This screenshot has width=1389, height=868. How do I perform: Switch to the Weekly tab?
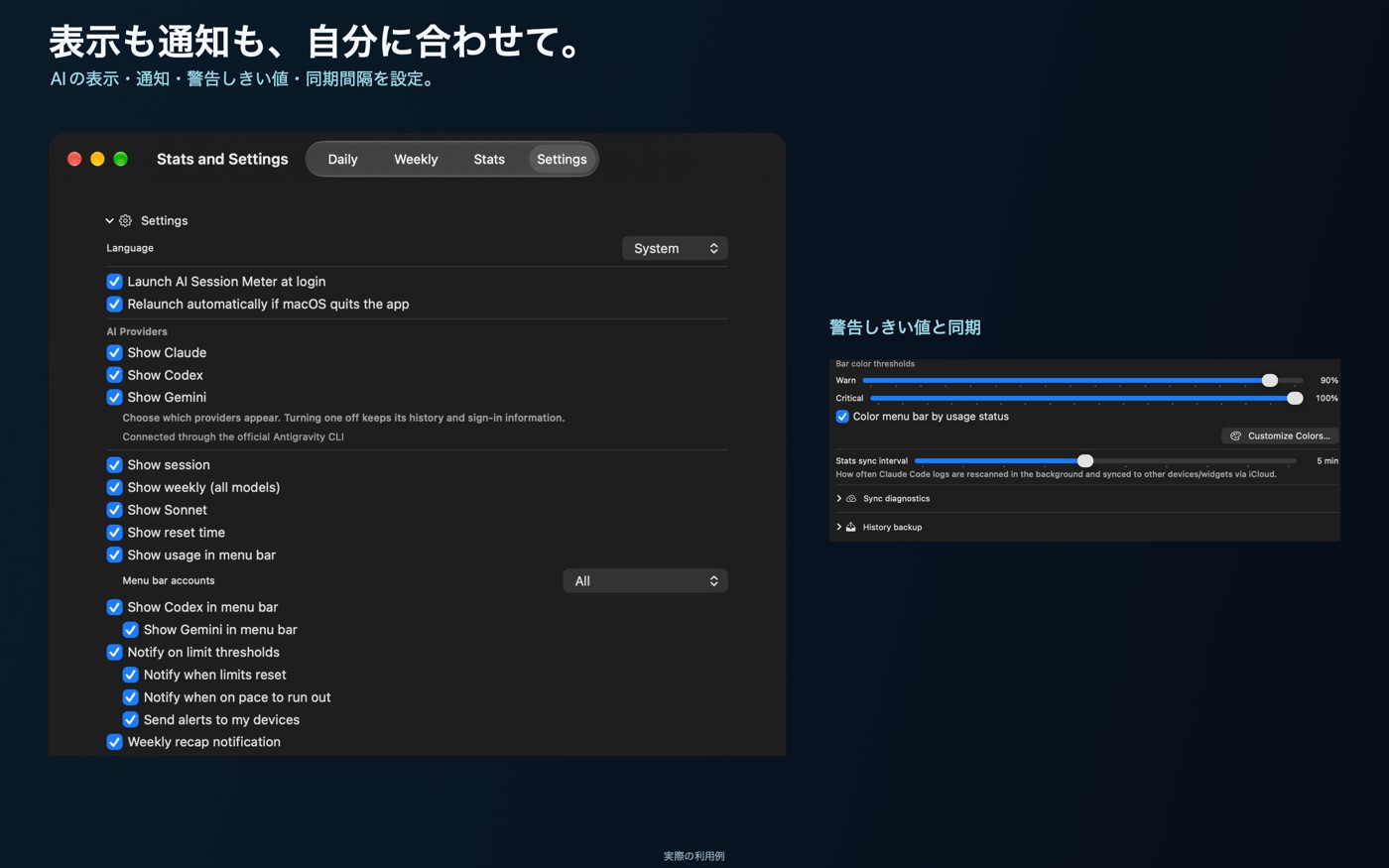(416, 160)
